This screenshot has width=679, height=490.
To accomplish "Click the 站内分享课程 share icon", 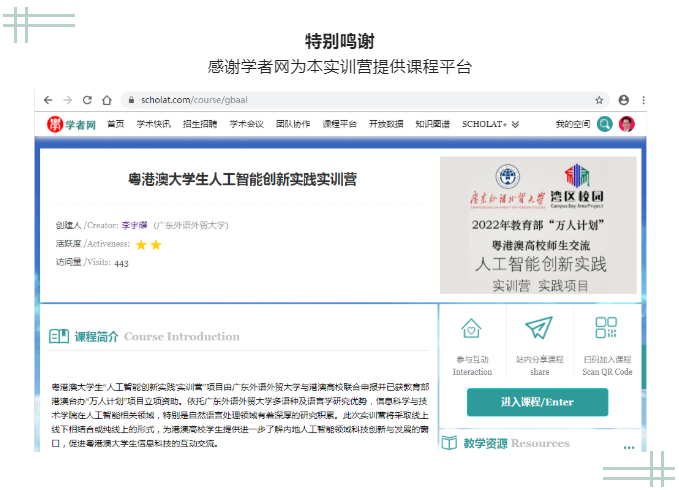I will coord(539,329).
